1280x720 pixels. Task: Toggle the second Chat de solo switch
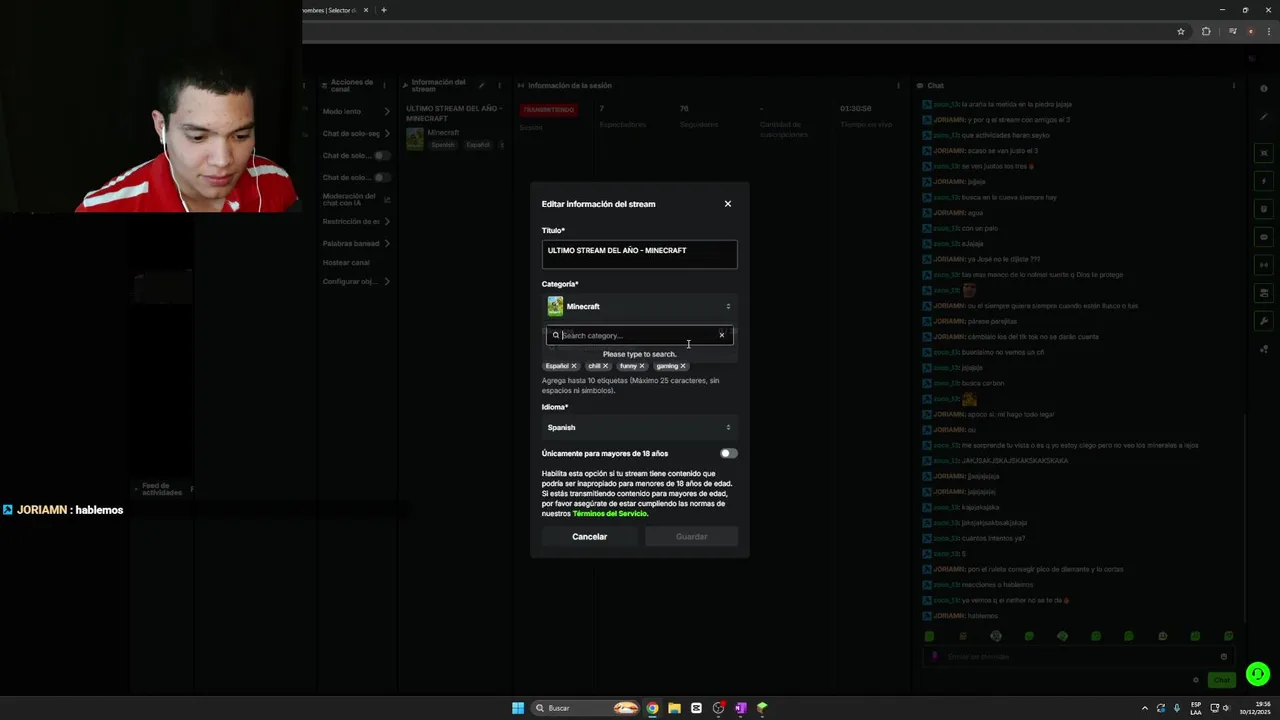pyautogui.click(x=381, y=177)
